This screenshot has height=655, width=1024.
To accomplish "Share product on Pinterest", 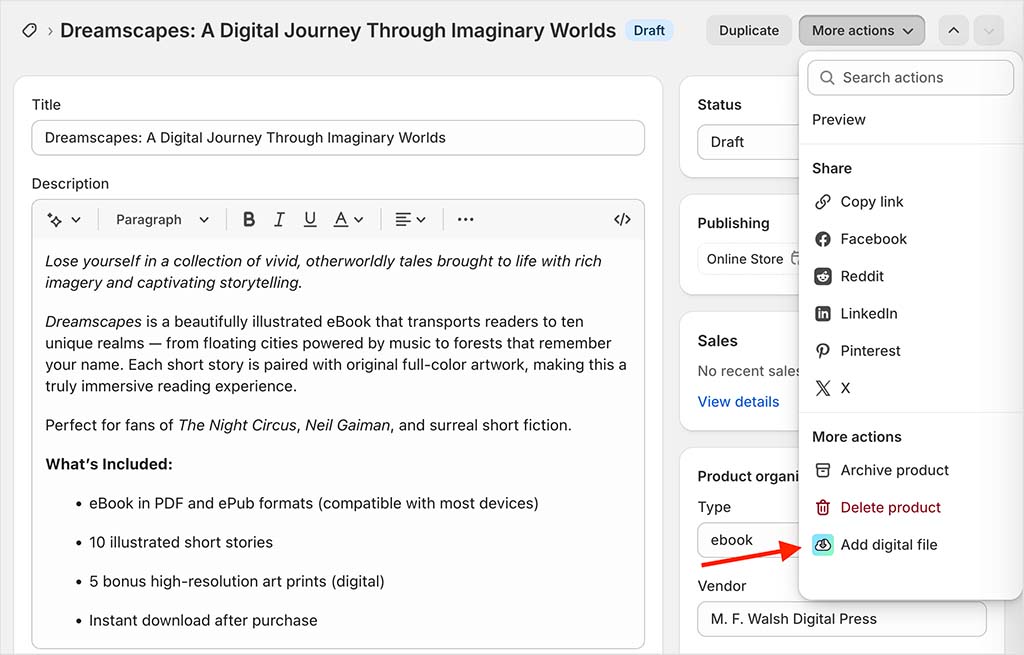I will [x=870, y=351].
